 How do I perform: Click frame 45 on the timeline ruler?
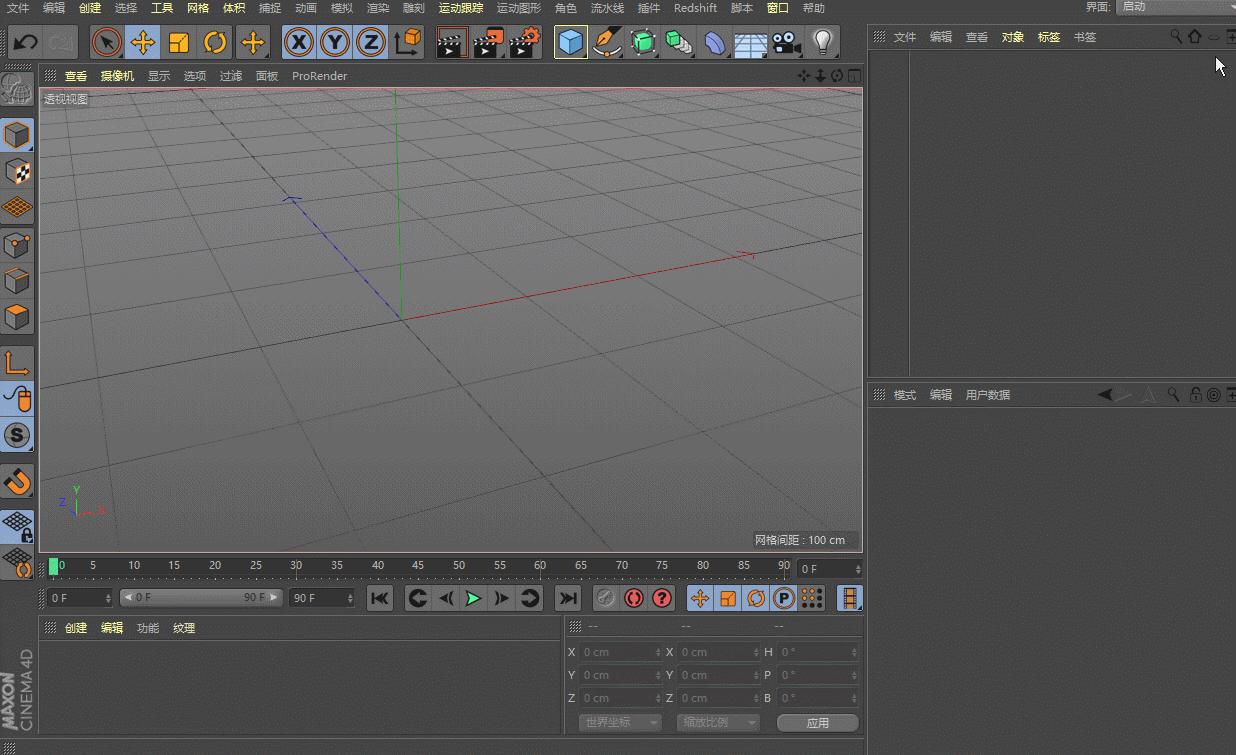tap(418, 568)
